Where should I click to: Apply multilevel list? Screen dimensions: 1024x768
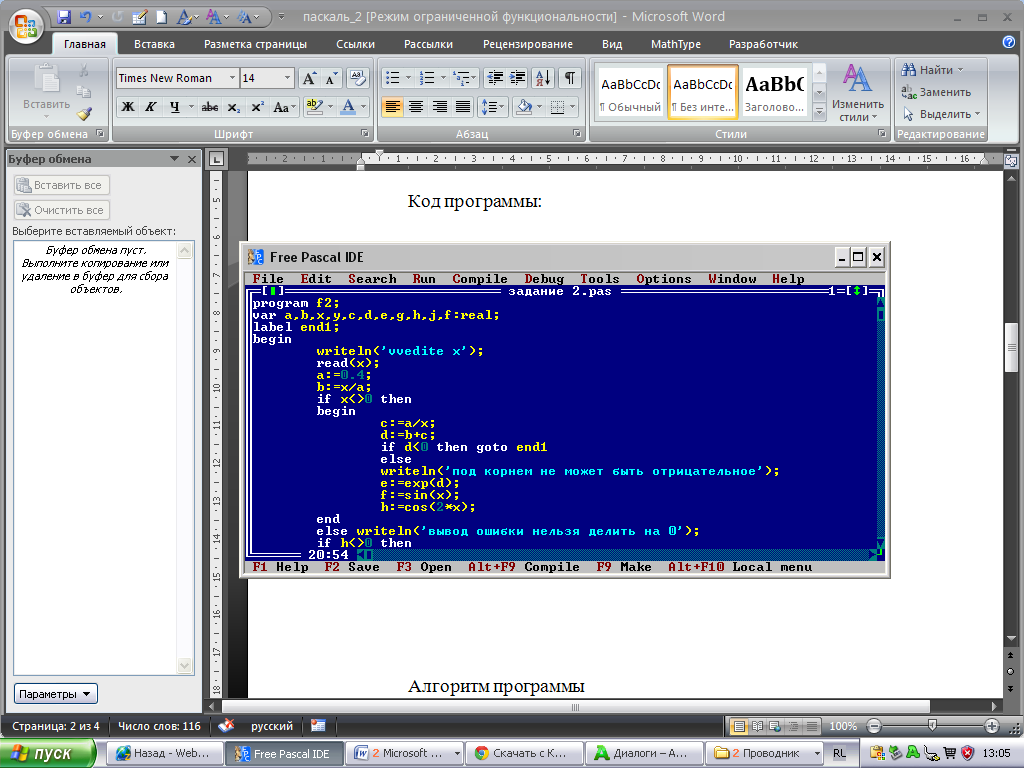[461, 78]
